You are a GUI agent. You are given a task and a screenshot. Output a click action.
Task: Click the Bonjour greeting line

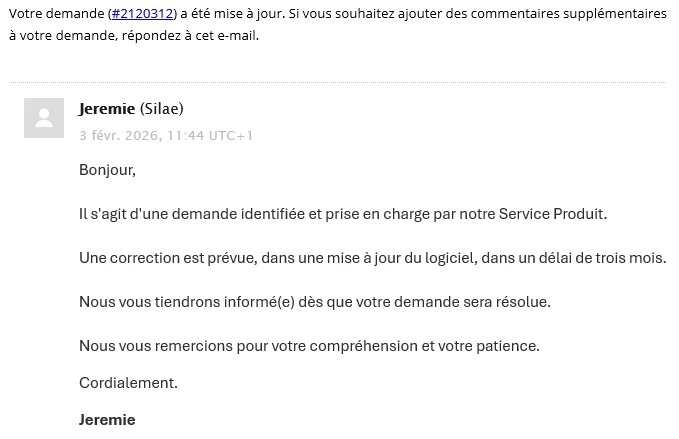107,170
